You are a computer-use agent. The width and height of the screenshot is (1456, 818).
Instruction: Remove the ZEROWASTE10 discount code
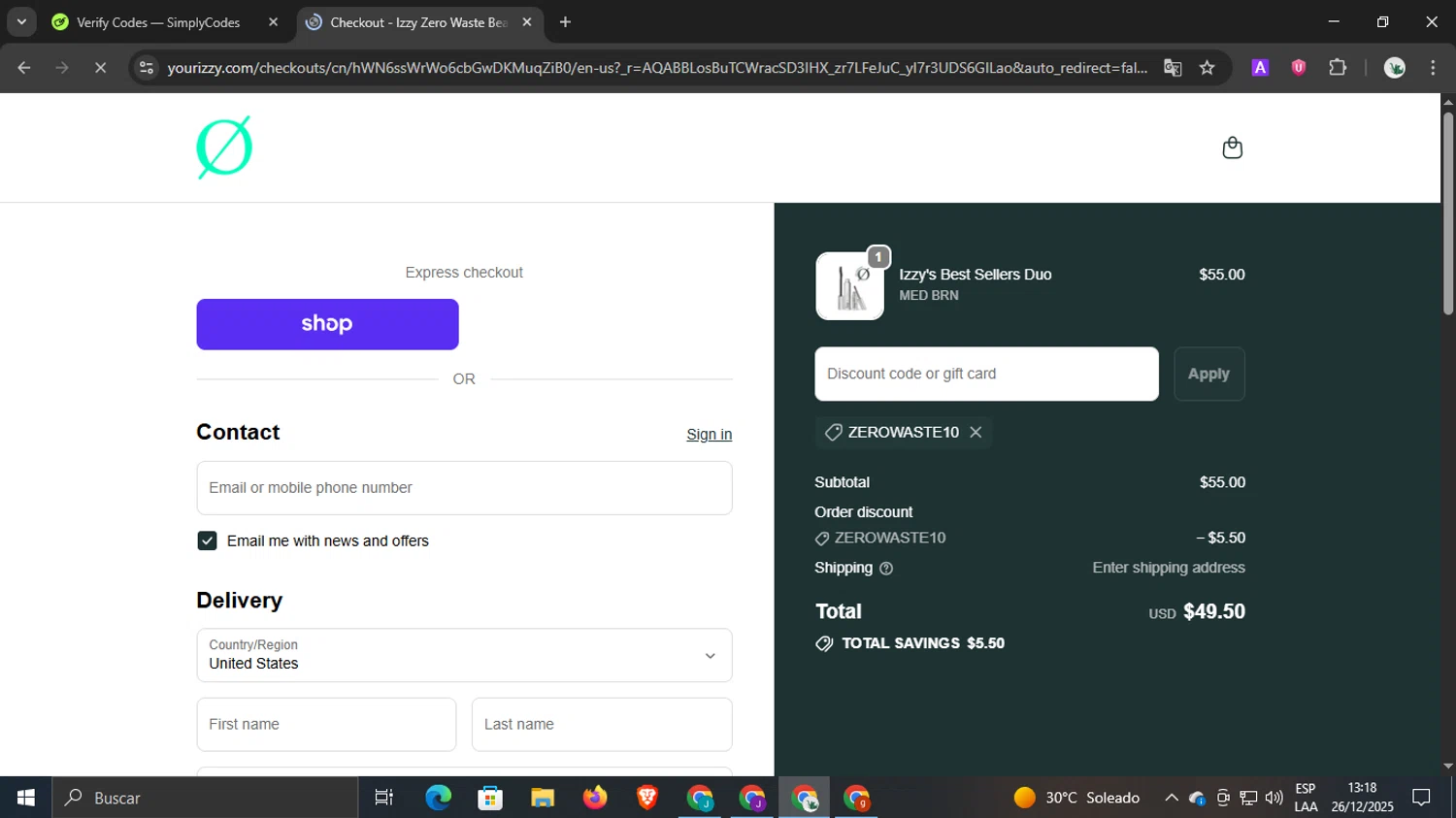[x=976, y=432]
